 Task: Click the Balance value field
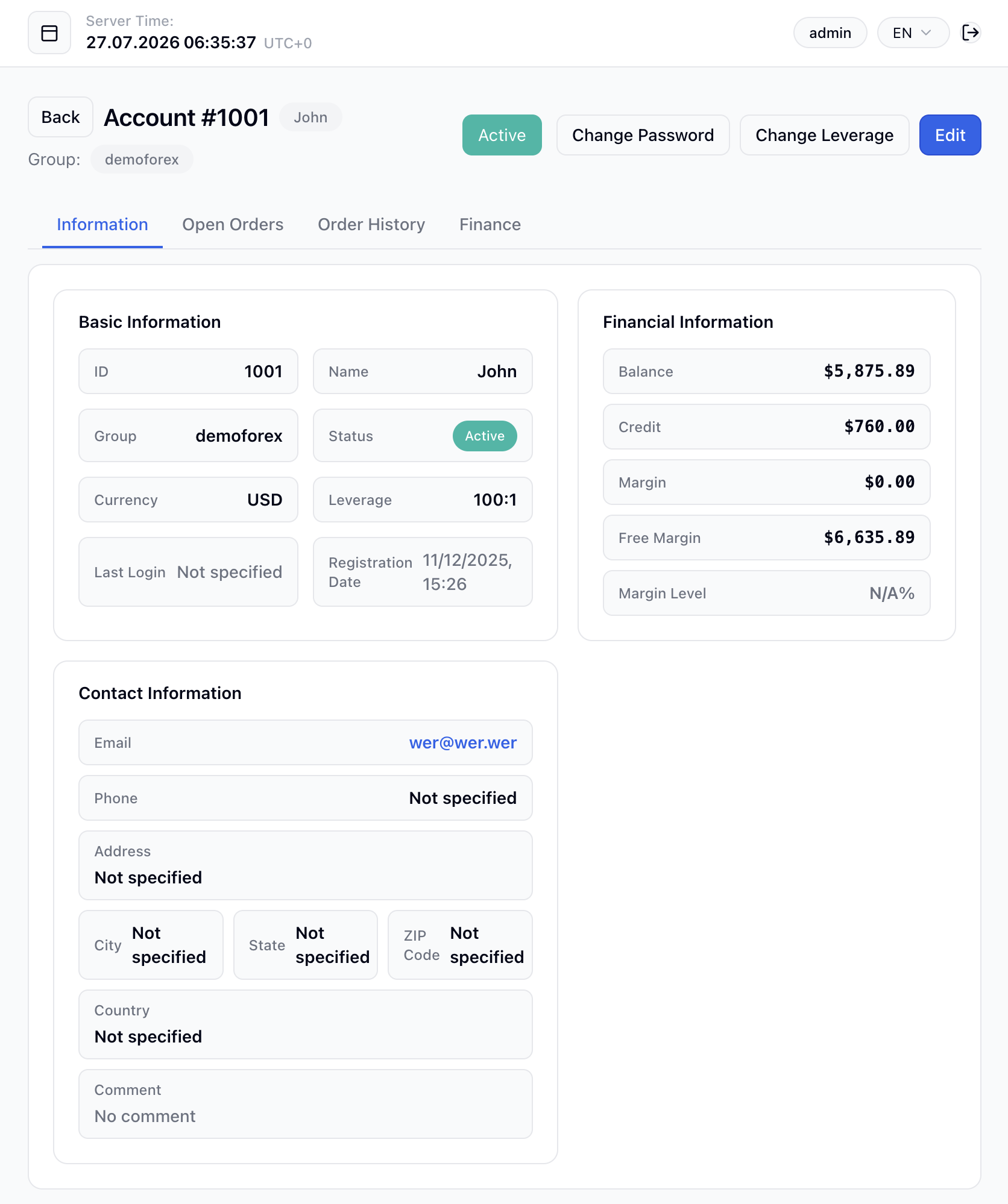pos(766,371)
